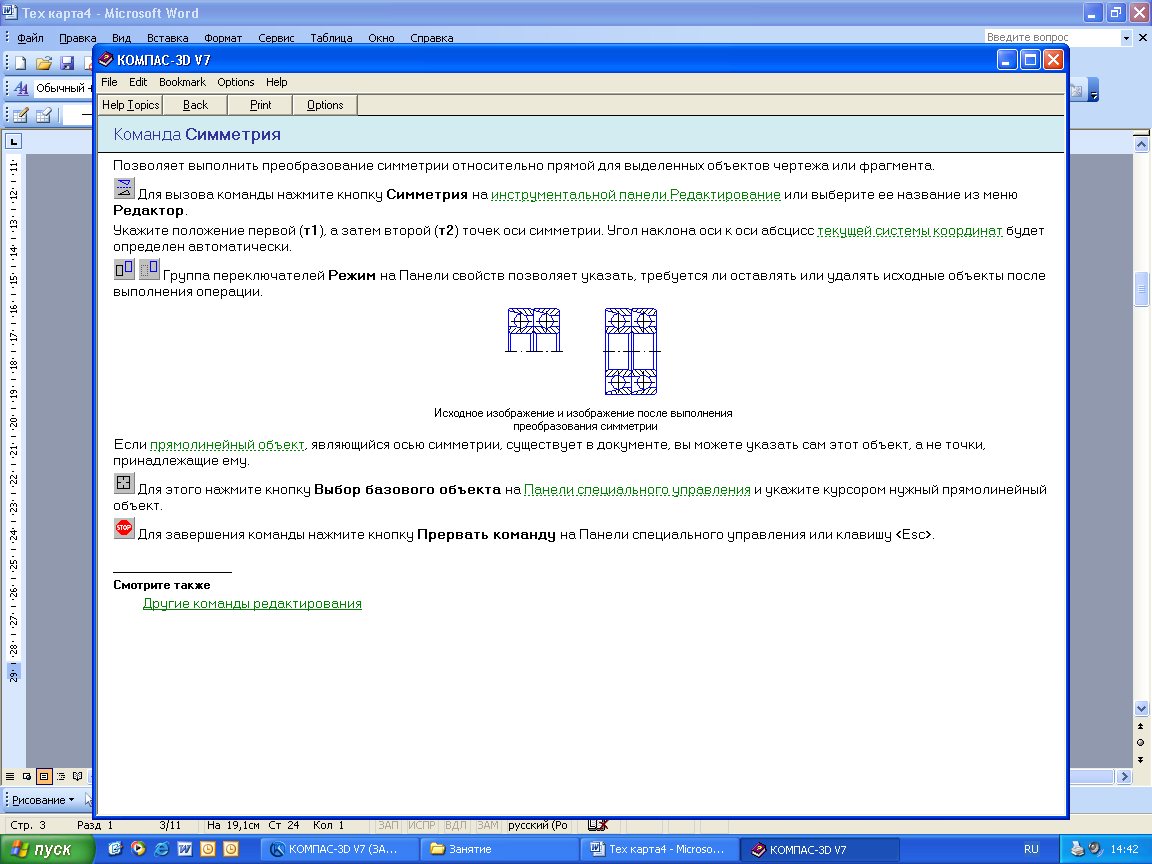Toggle the ВДЛ extend selection indicator
The height and width of the screenshot is (864, 1152).
456,825
